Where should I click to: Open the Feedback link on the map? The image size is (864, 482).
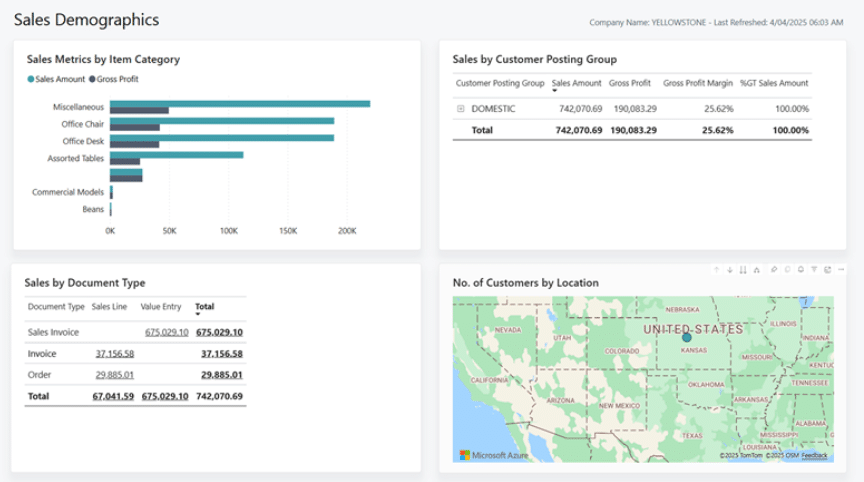click(x=814, y=456)
